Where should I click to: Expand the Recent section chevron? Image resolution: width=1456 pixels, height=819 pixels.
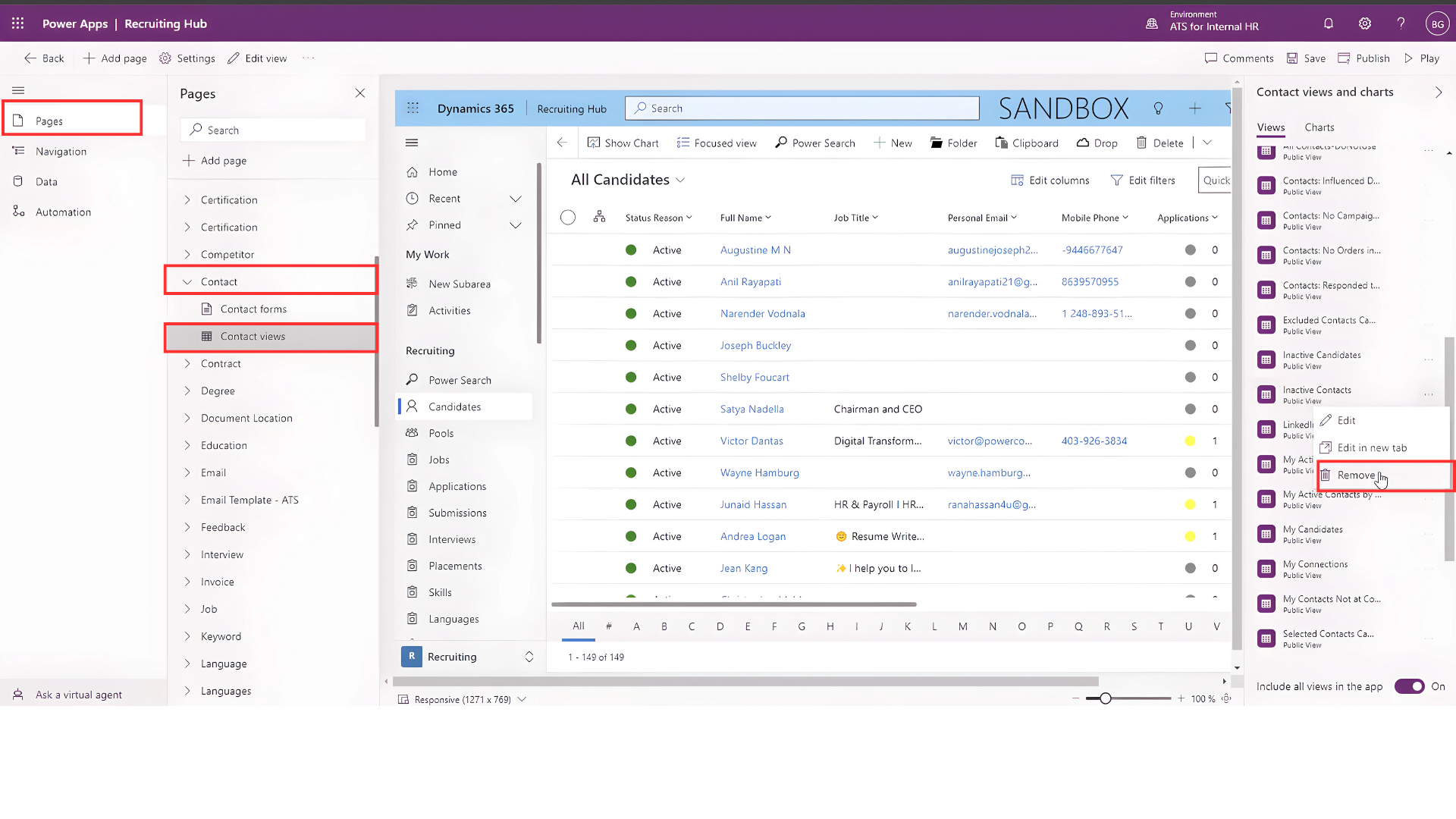point(516,199)
